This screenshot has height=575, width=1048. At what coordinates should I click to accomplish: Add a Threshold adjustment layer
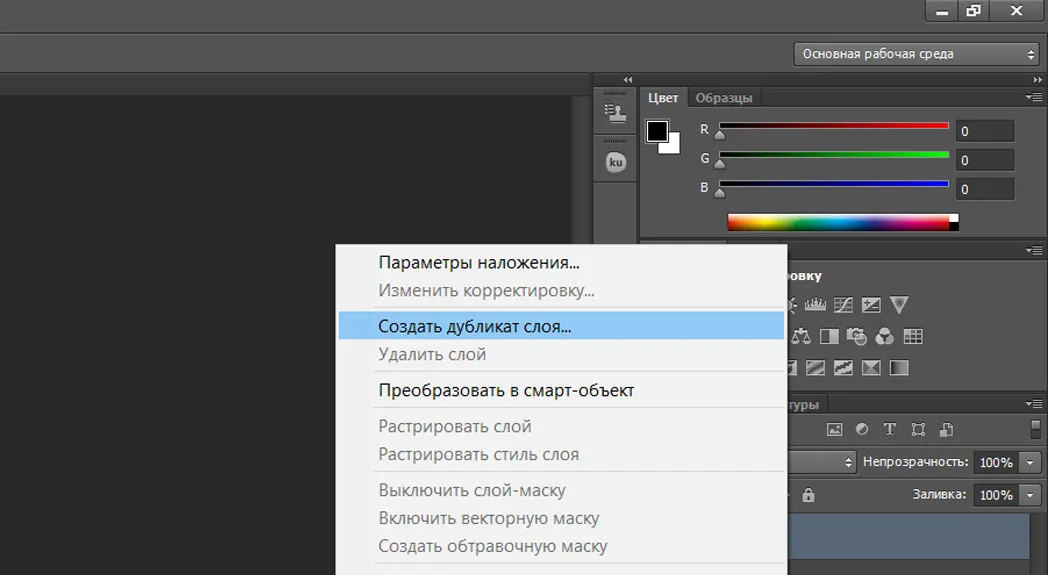click(843, 368)
